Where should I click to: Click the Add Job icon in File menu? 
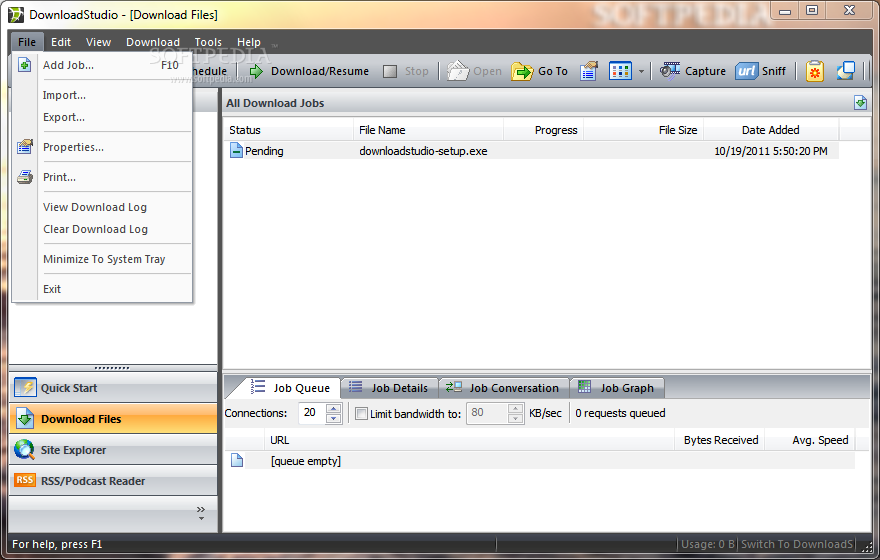(x=25, y=65)
